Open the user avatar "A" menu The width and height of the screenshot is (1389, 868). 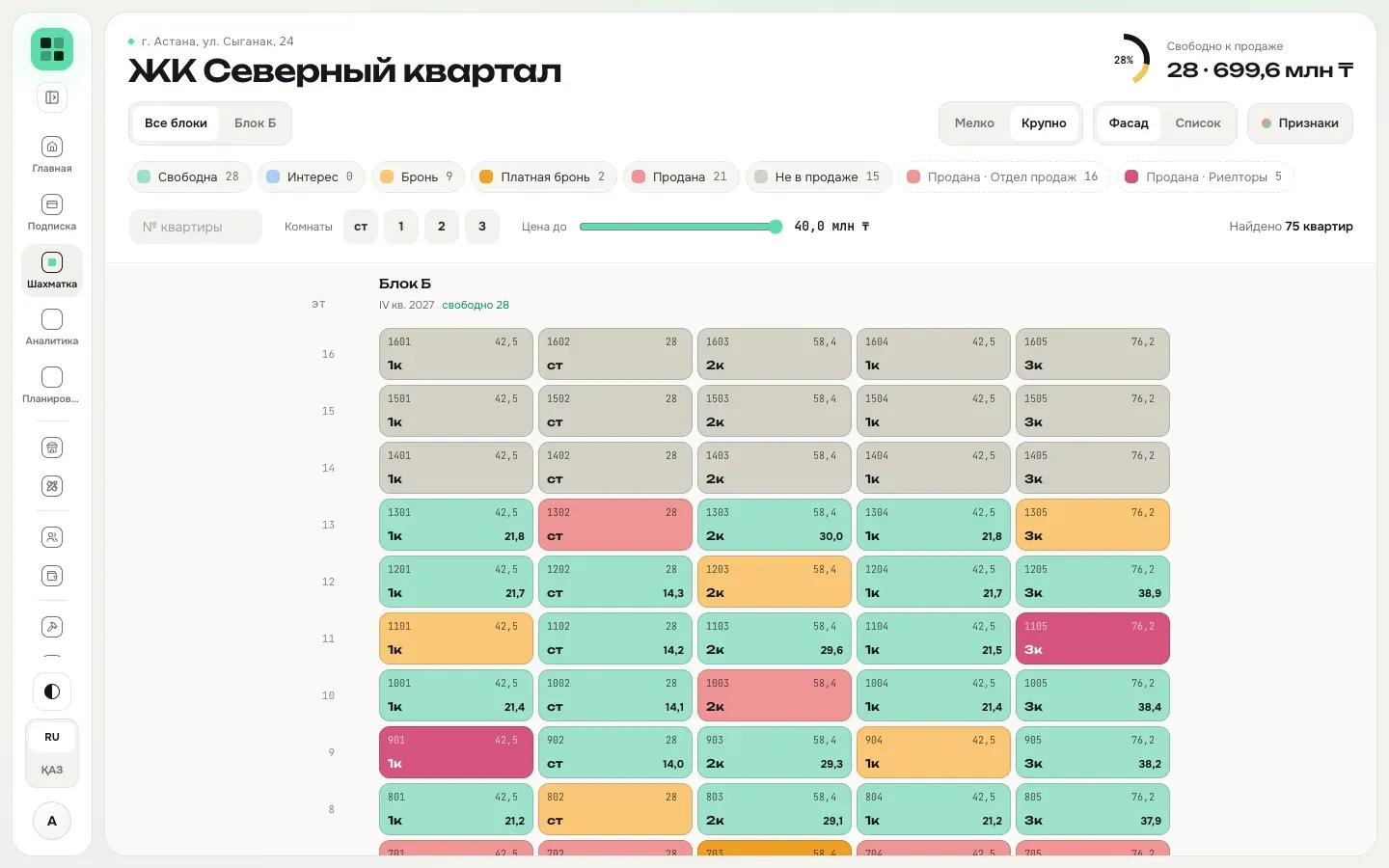pos(52,821)
